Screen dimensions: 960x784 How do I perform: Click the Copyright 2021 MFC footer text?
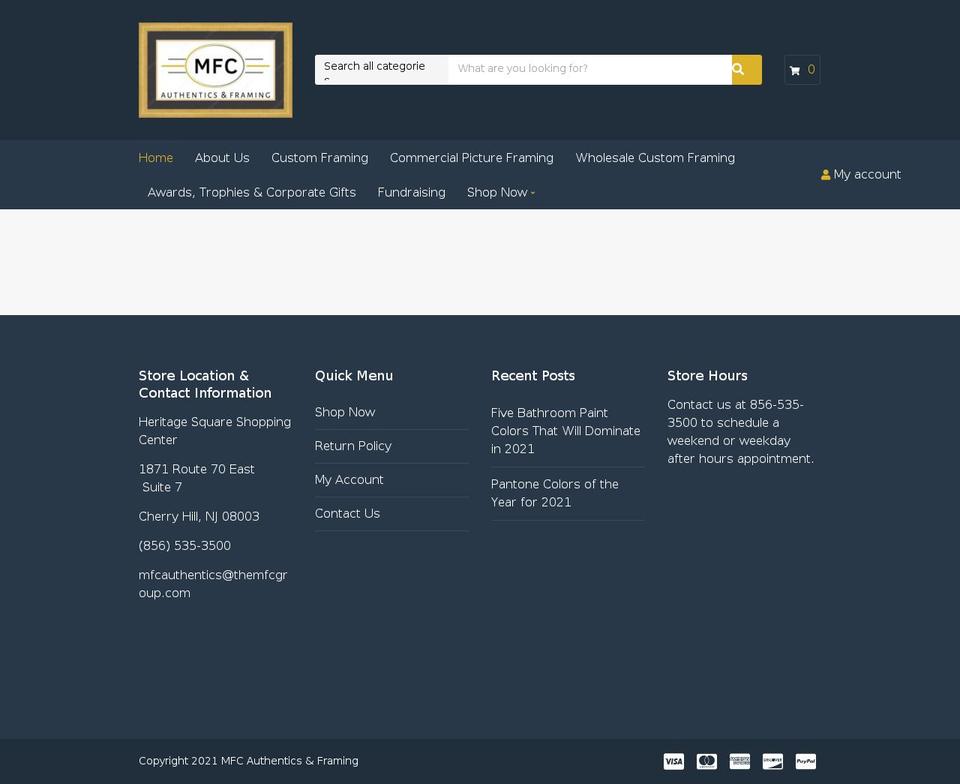tap(249, 761)
